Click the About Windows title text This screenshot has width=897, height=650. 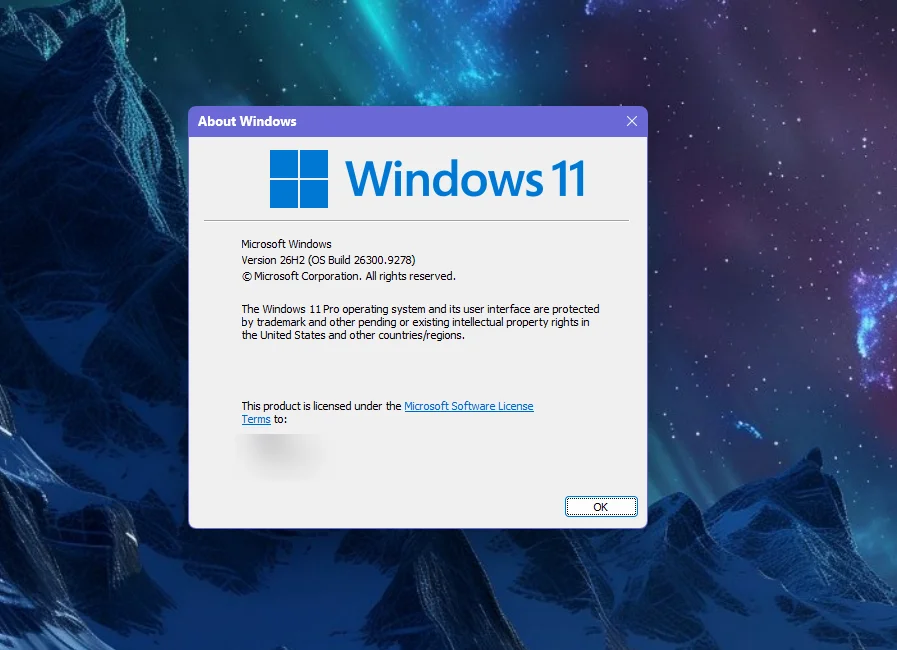247,121
